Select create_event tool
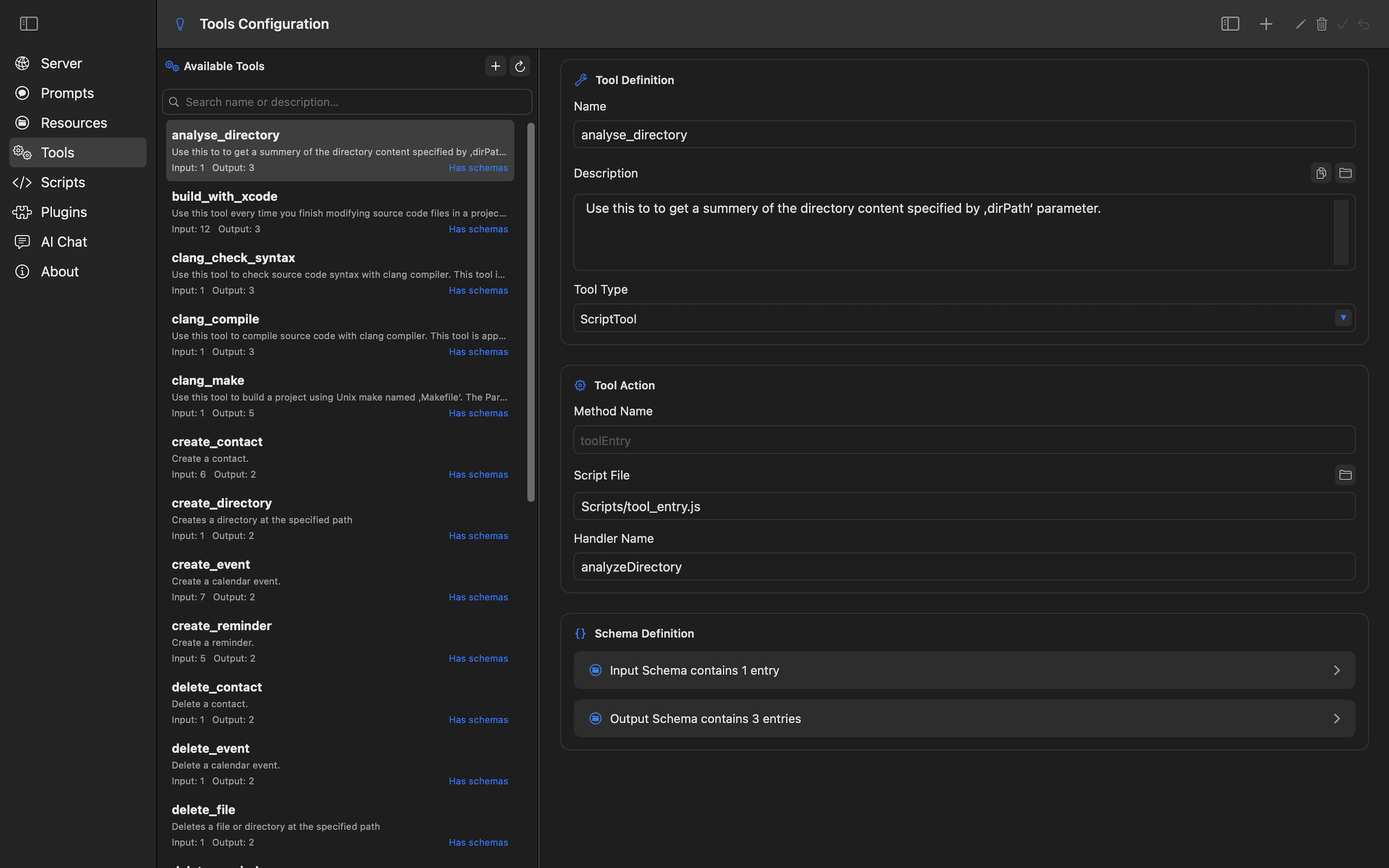The image size is (1389, 868). coord(340,580)
